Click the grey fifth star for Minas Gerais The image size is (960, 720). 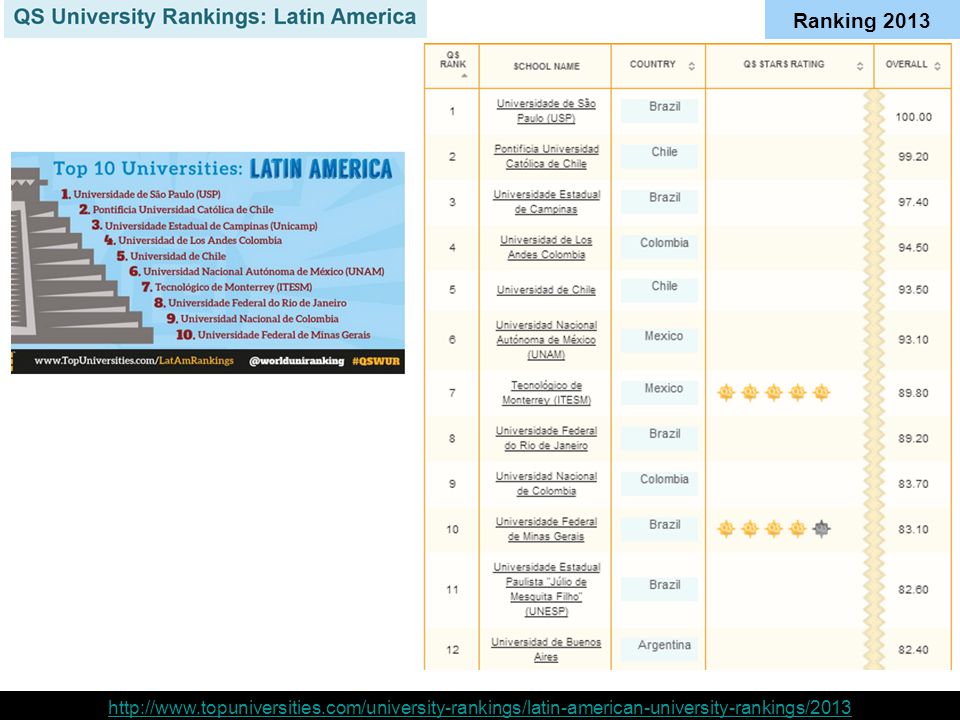pyautogui.click(x=821, y=528)
